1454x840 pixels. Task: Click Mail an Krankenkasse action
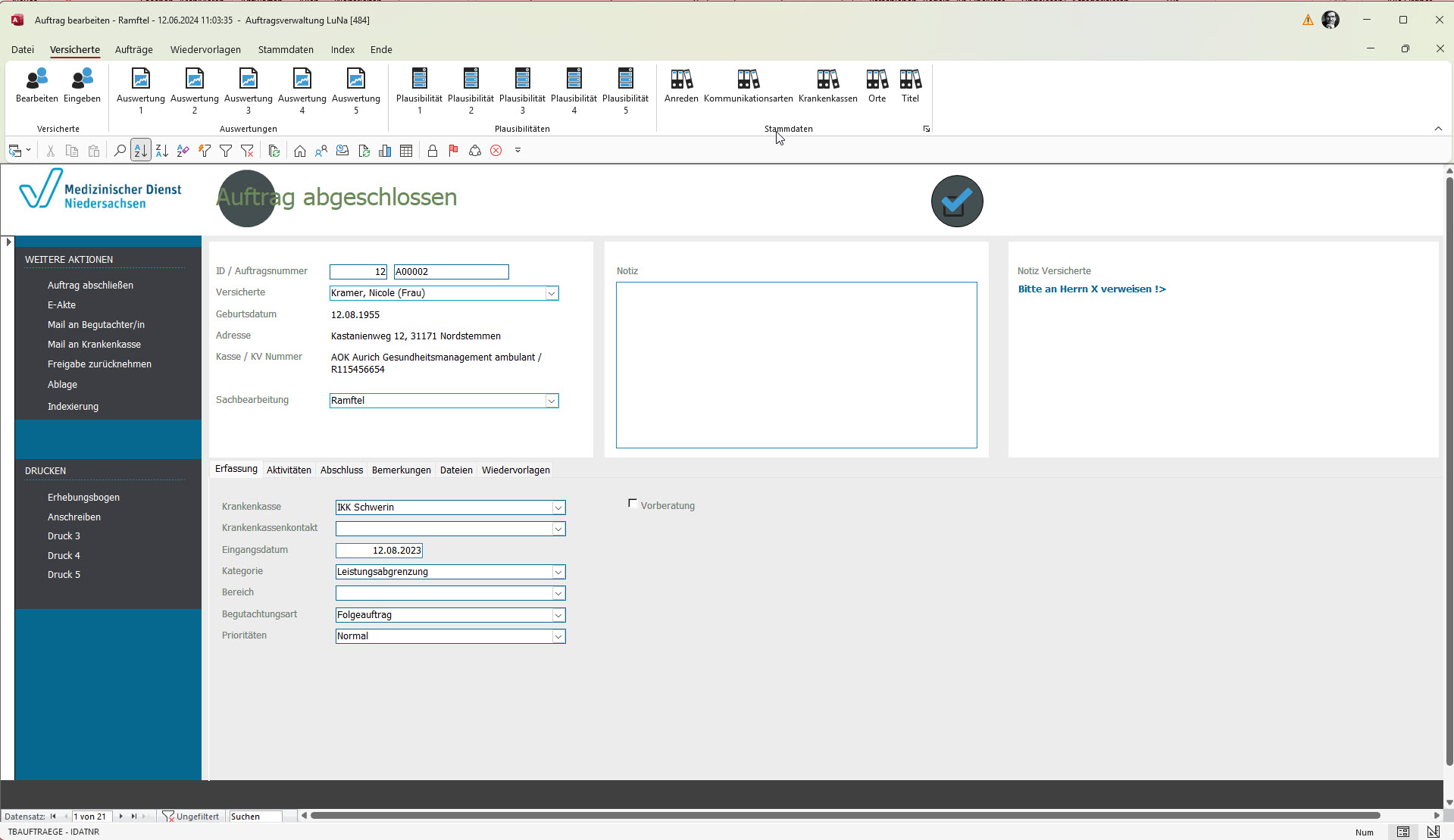tap(94, 345)
